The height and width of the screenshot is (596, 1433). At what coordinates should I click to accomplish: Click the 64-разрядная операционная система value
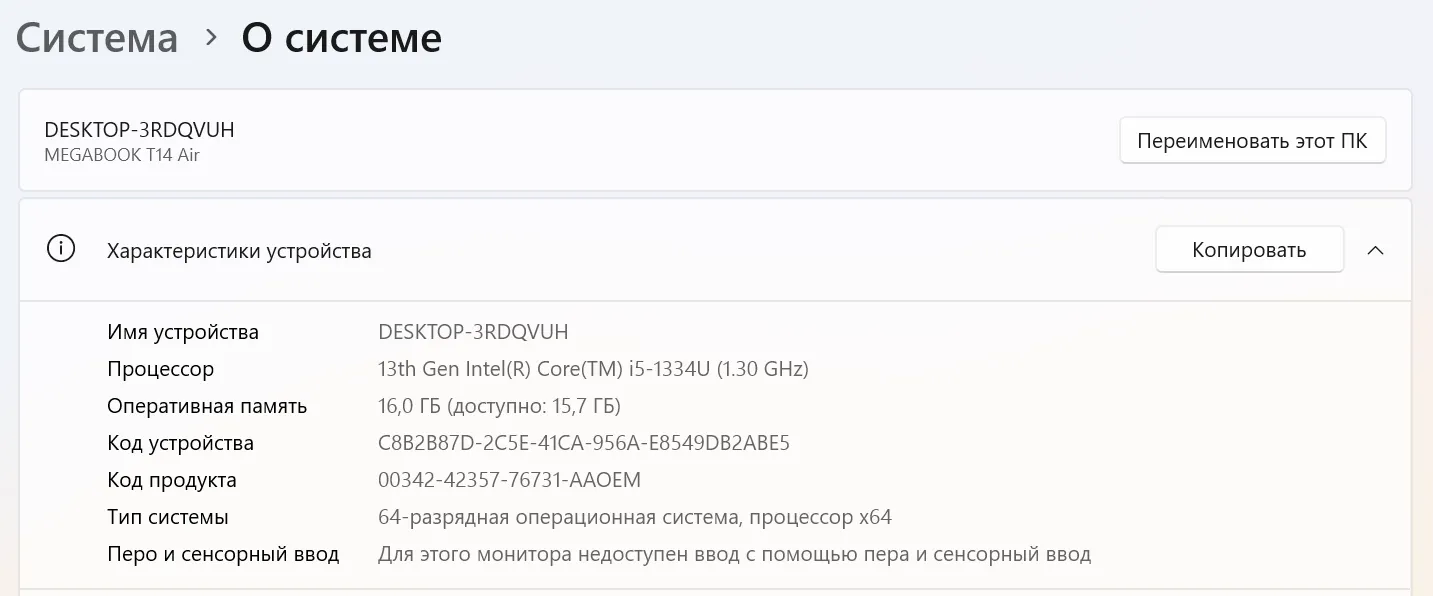[x=634, y=517]
